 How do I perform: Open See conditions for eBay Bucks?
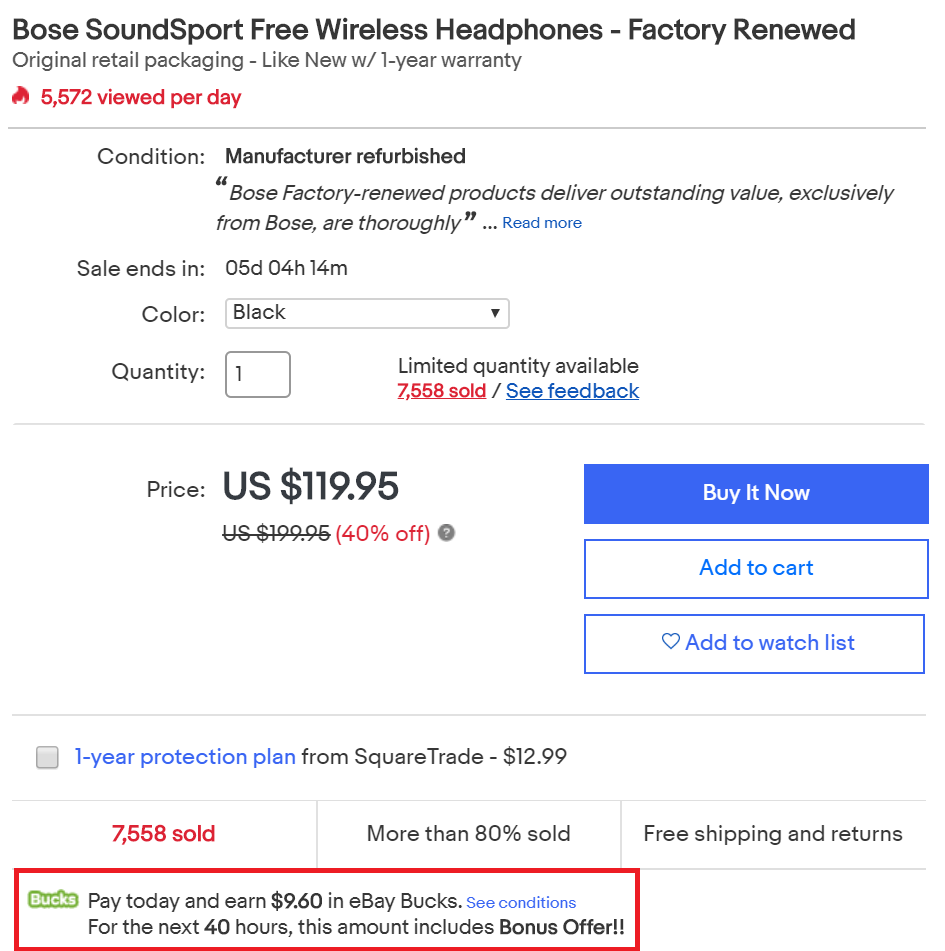click(x=521, y=902)
